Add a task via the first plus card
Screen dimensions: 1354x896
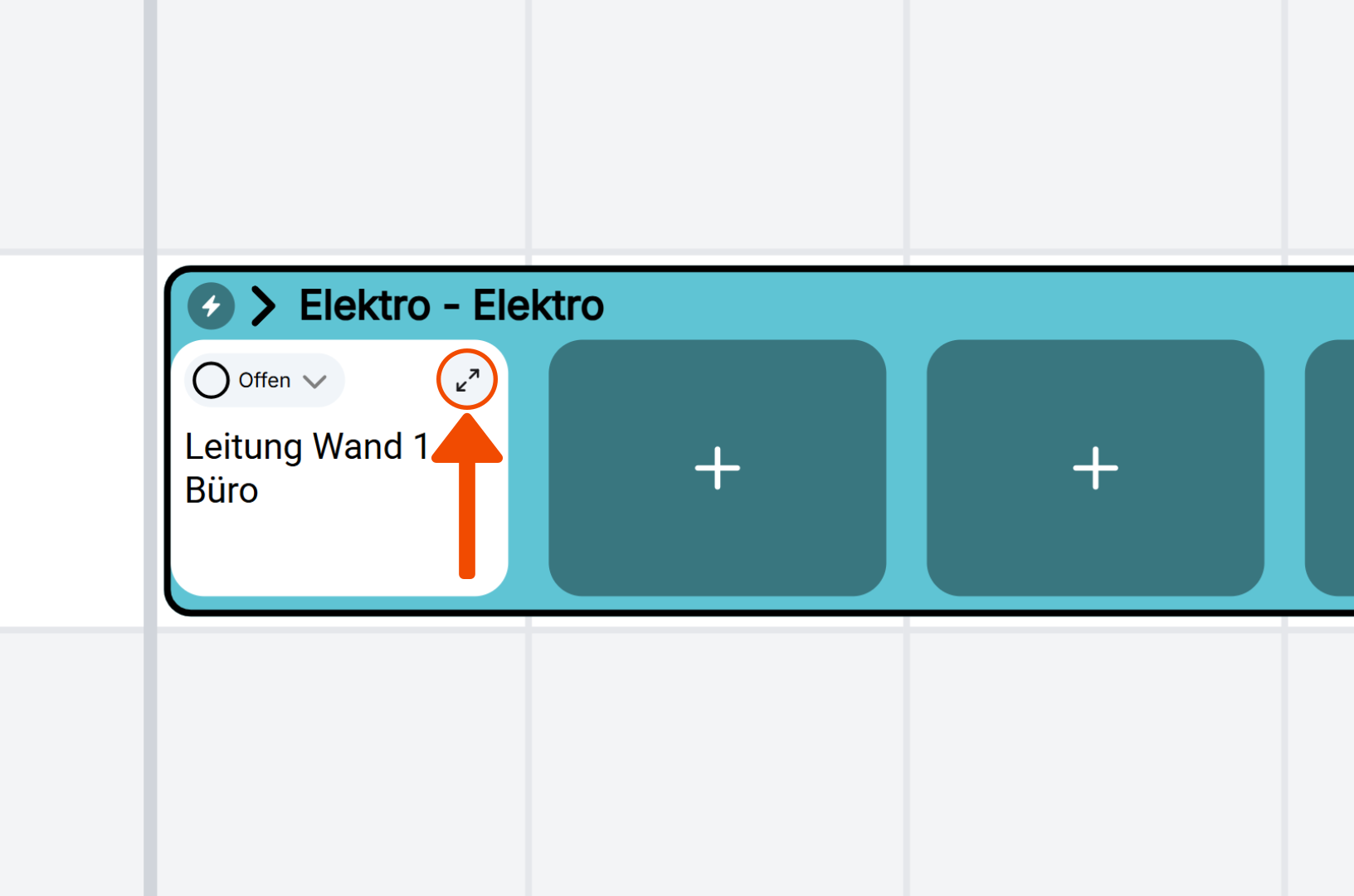point(717,468)
